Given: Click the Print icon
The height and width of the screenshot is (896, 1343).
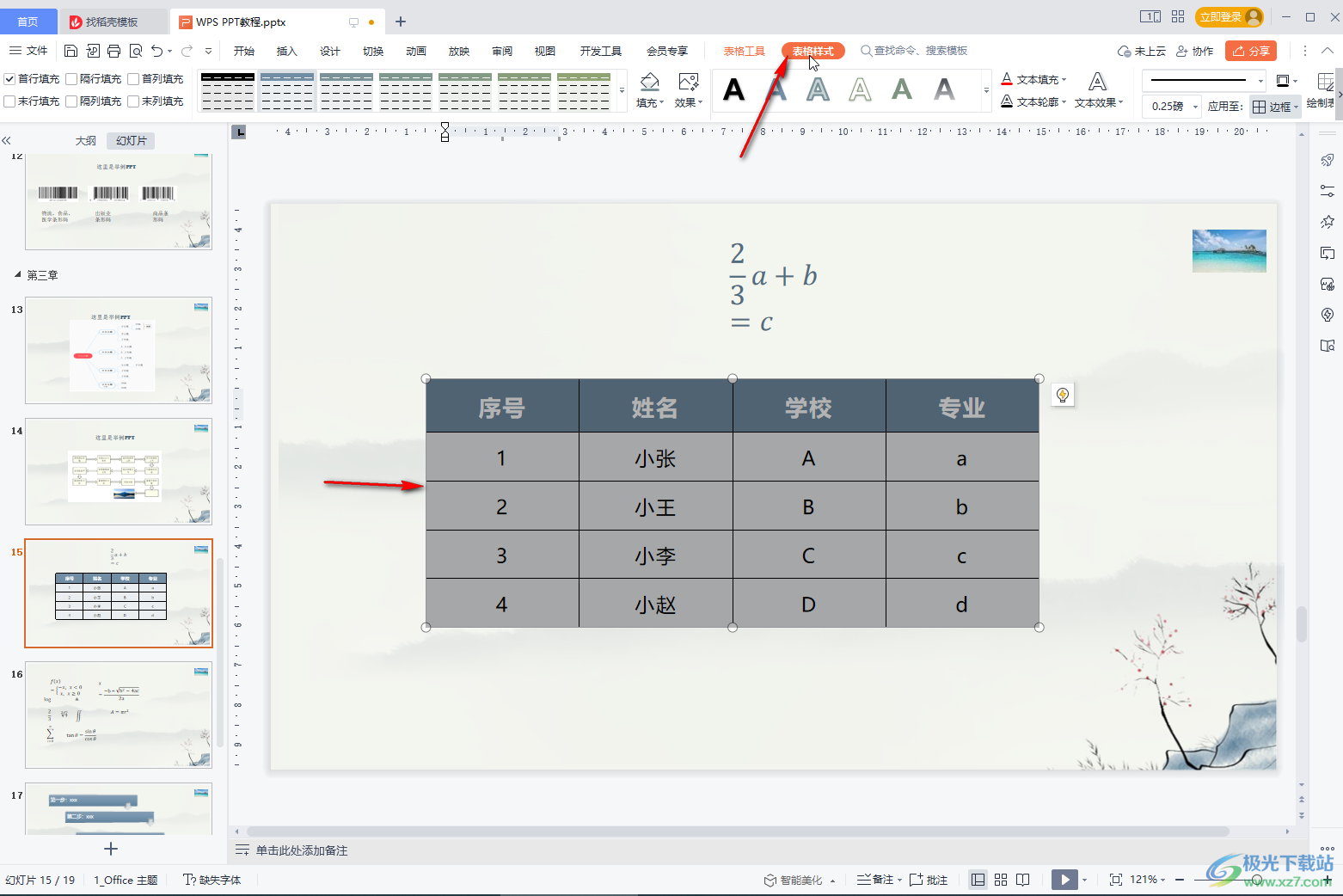Looking at the screenshot, I should click(x=113, y=51).
